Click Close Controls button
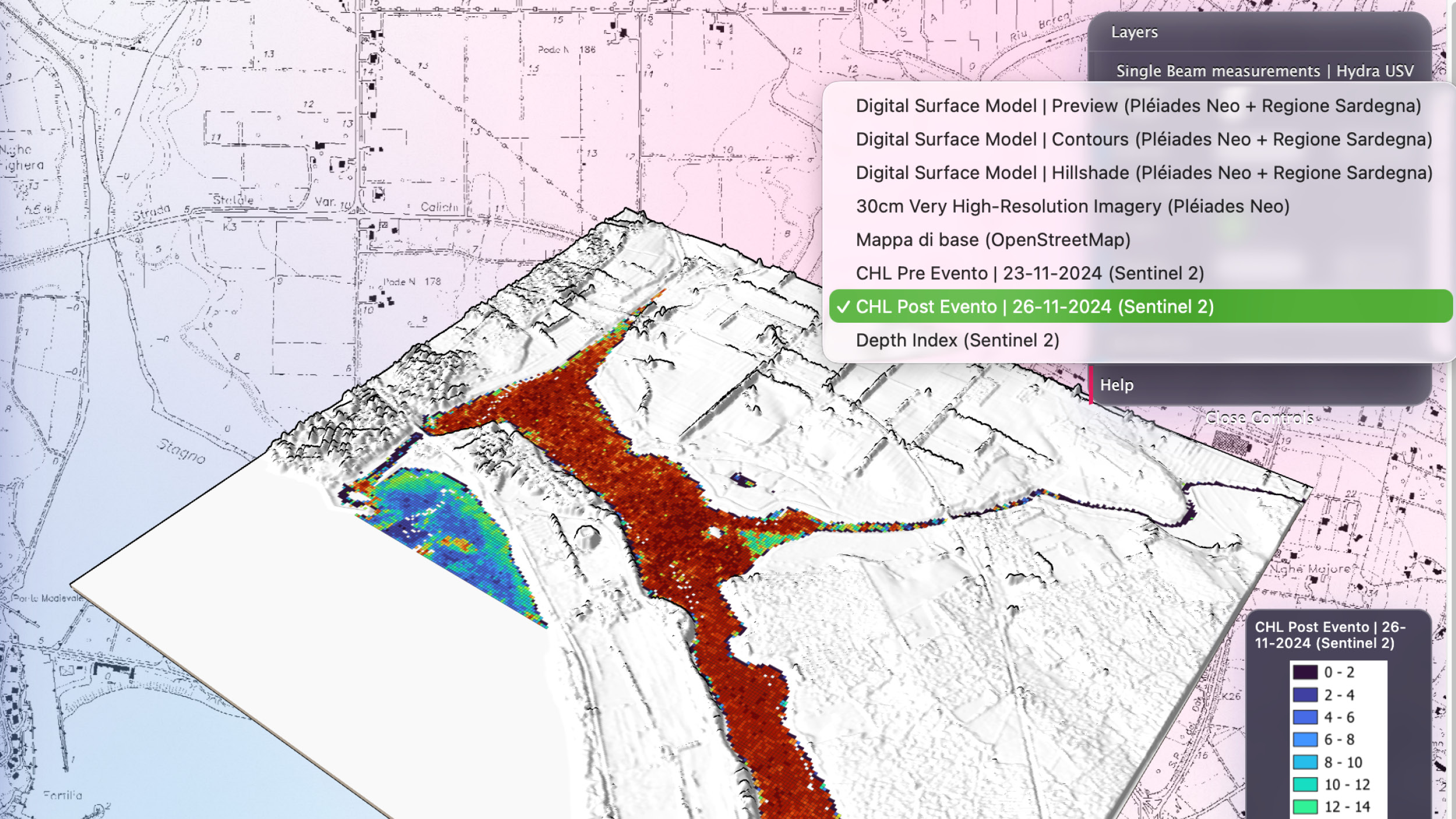Viewport: 1456px width, 819px height. [x=1259, y=418]
